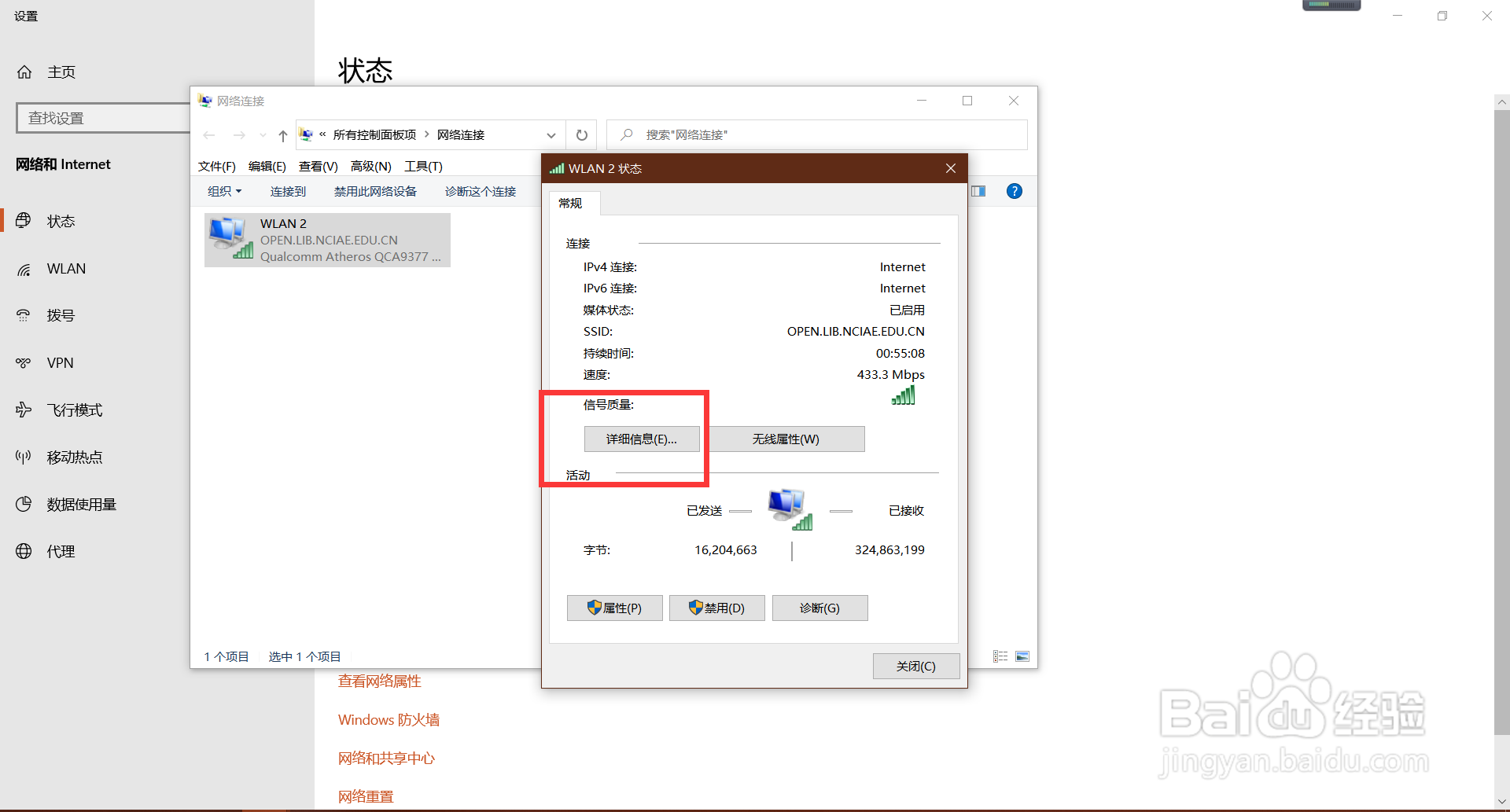1510x812 pixels.
Task: Click Qualcomm Atheros QCA9377 adapter text
Action: click(351, 256)
